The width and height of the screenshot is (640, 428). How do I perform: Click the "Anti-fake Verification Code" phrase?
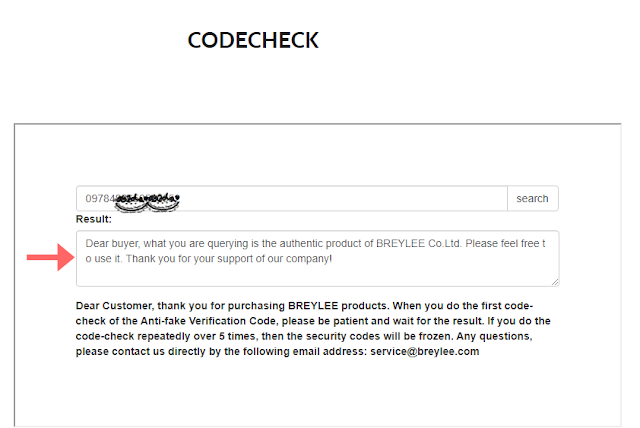tap(209, 321)
